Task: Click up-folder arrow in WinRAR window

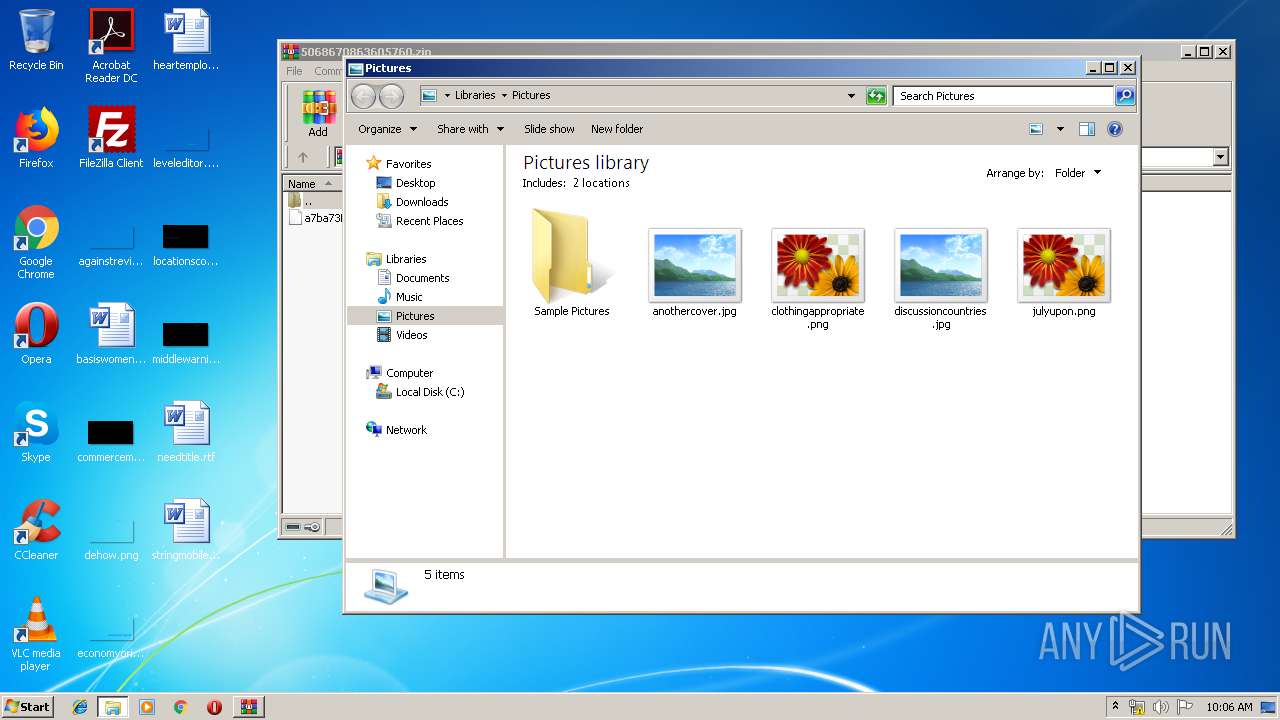Action: pos(303,157)
